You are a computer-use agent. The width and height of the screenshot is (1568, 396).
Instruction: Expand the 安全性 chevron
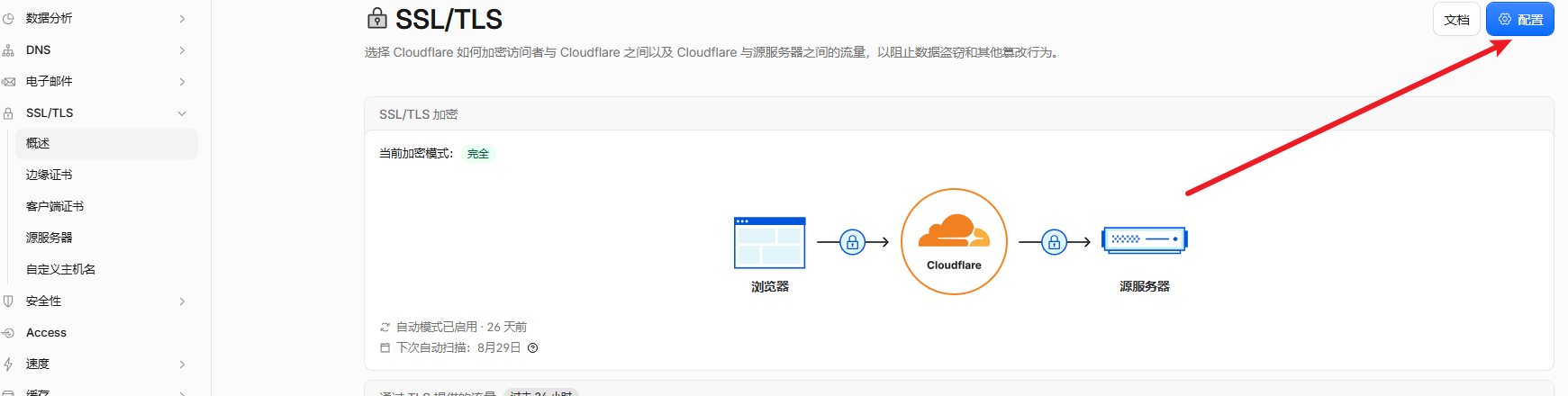coord(182,301)
